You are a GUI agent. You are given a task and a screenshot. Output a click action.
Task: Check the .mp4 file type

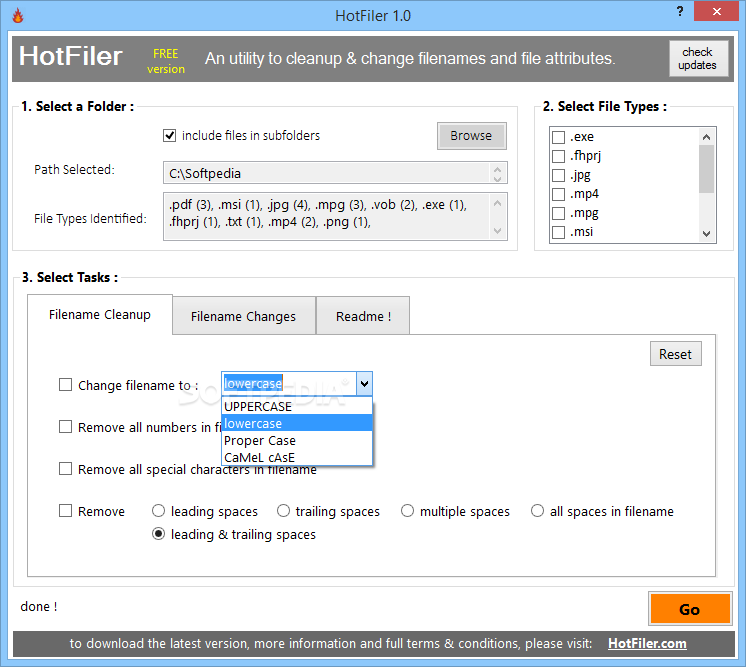558,194
